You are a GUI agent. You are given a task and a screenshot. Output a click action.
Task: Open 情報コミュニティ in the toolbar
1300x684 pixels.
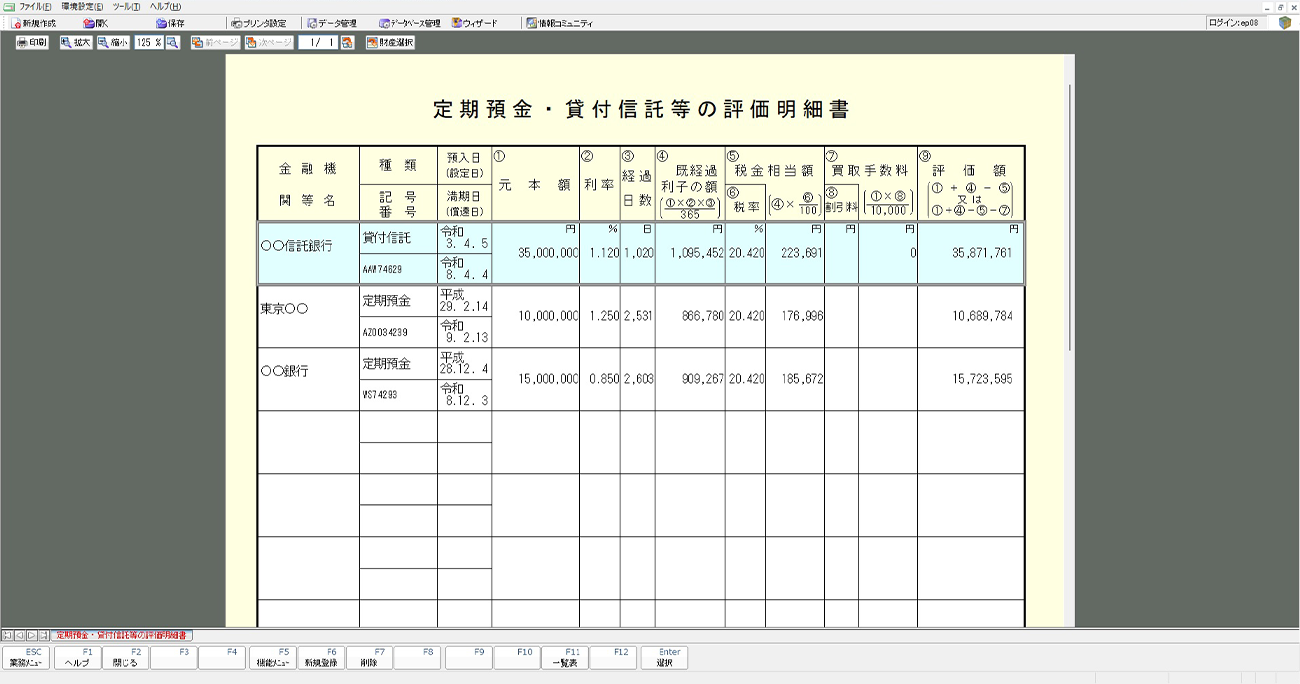[560, 23]
